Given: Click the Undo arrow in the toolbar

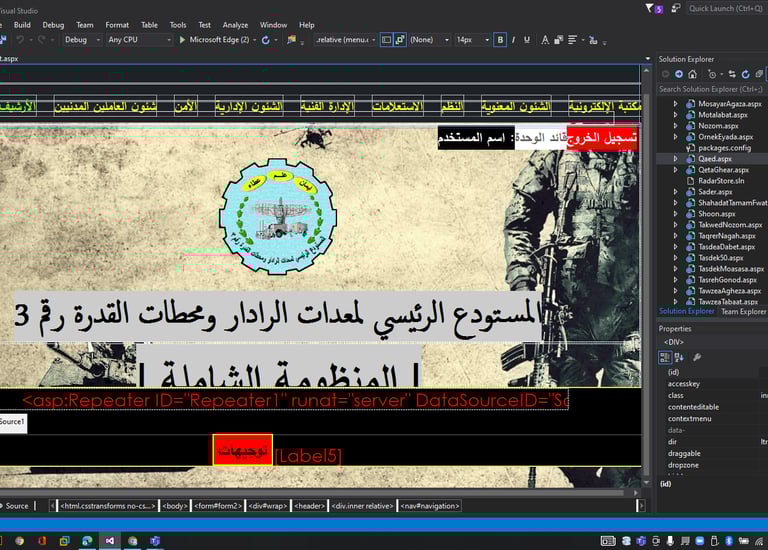Looking at the screenshot, I should point(20,40).
